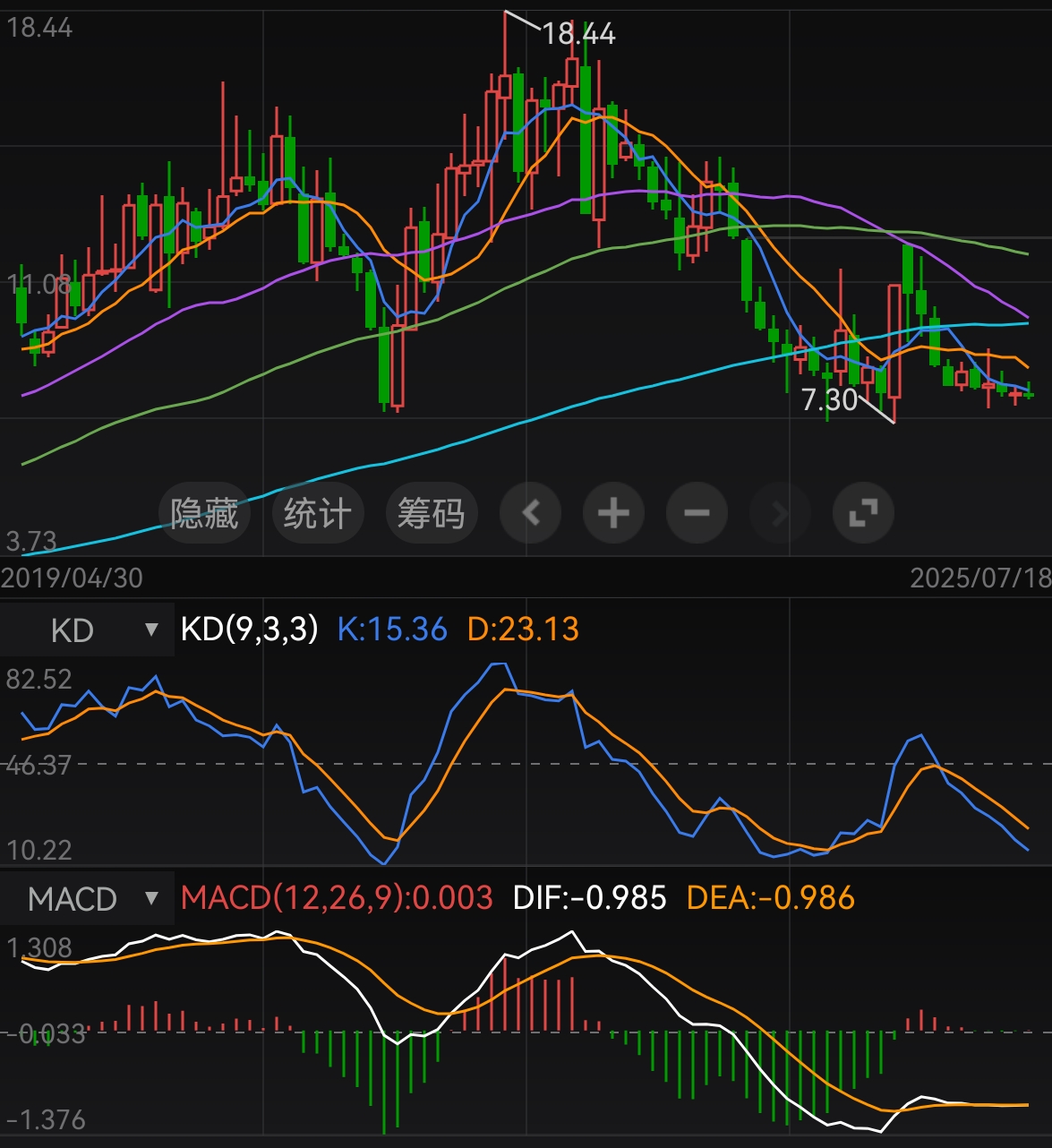Select the end date 2025/07/18

980,578
